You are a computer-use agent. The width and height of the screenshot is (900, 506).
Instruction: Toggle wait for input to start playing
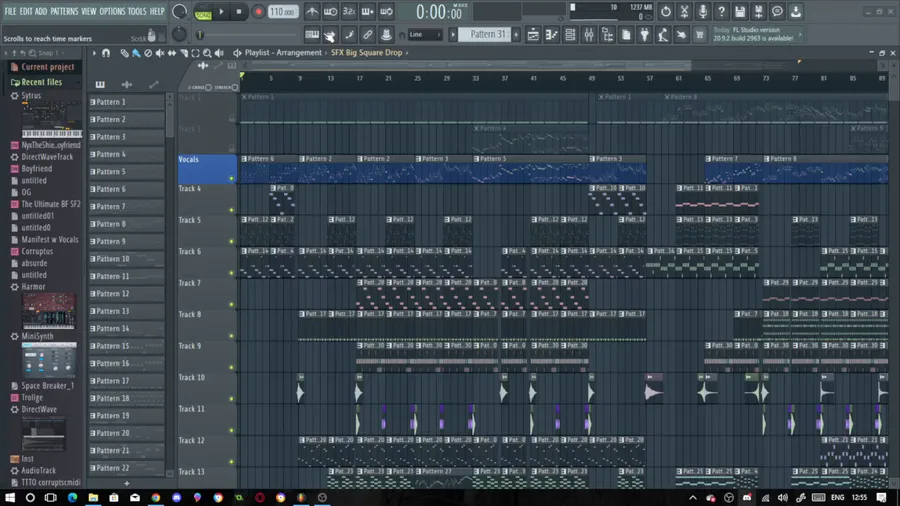331,11
